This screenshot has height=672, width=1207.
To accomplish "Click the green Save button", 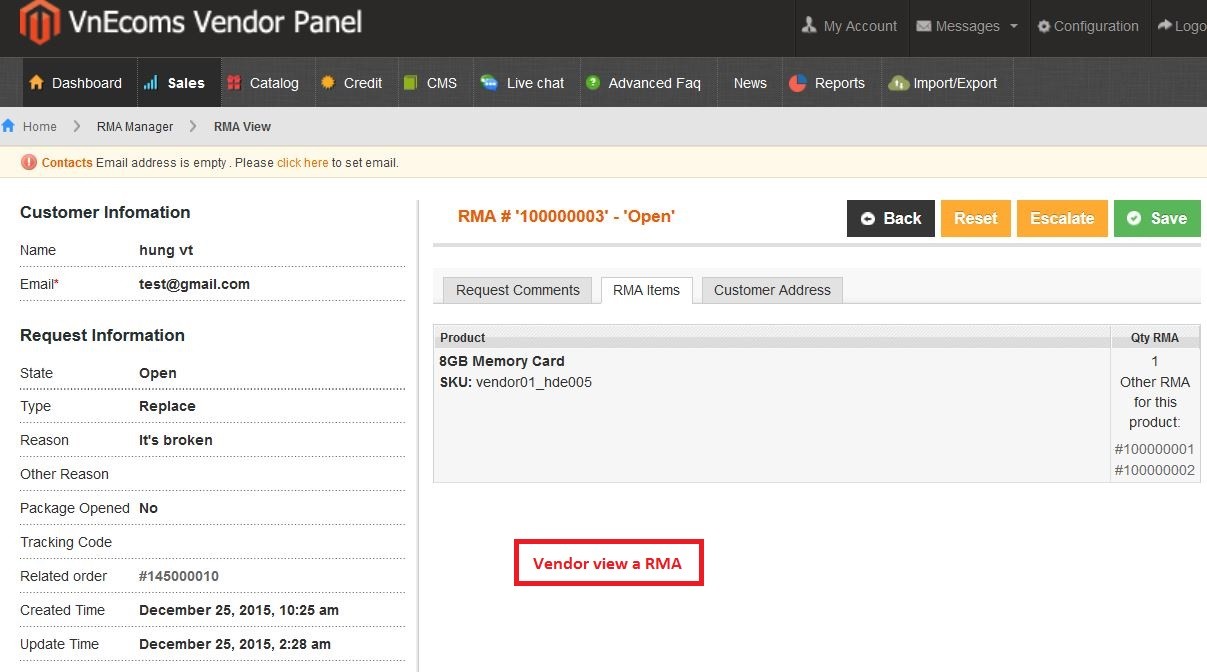I will click(x=1157, y=218).
